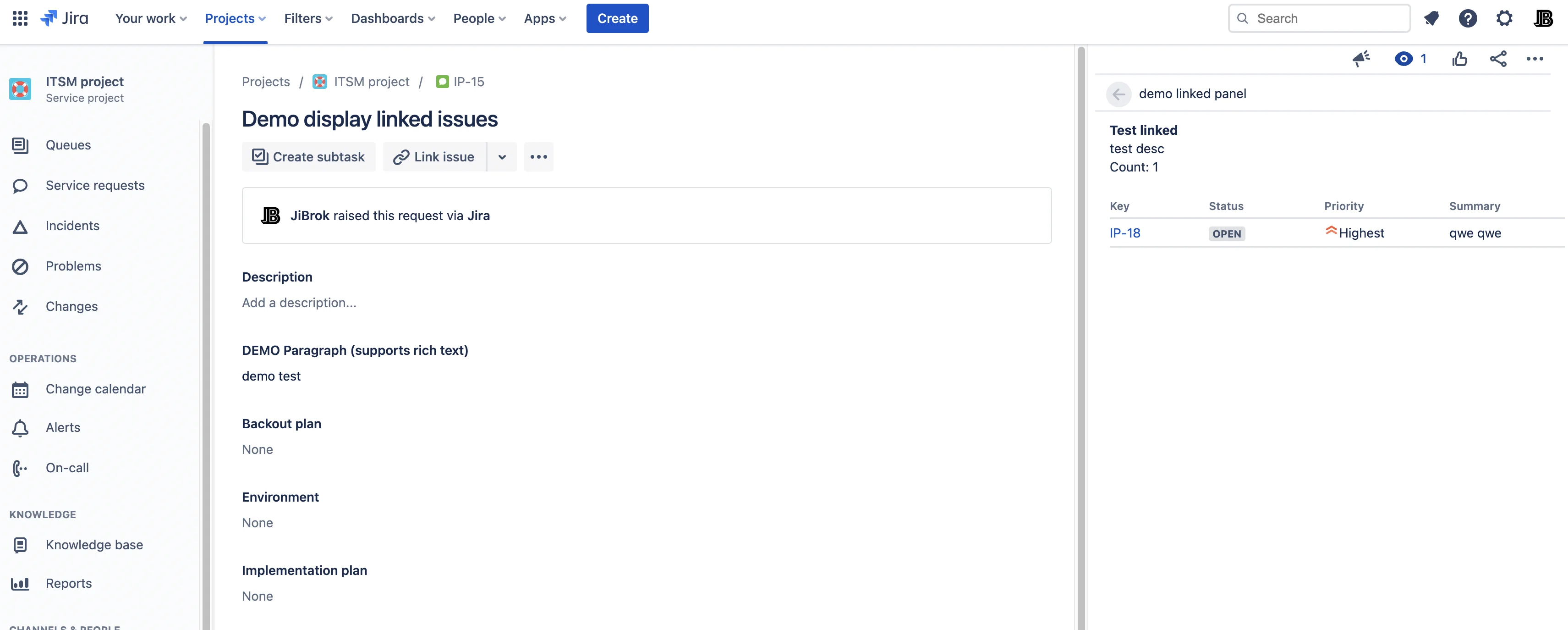Go back with the panel's arrow icon

tap(1118, 94)
